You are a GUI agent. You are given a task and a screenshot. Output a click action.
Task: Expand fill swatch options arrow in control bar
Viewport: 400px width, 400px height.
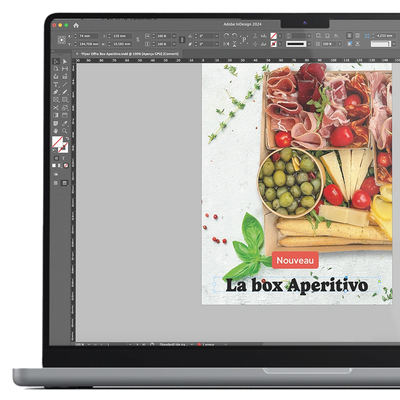[x=280, y=36]
